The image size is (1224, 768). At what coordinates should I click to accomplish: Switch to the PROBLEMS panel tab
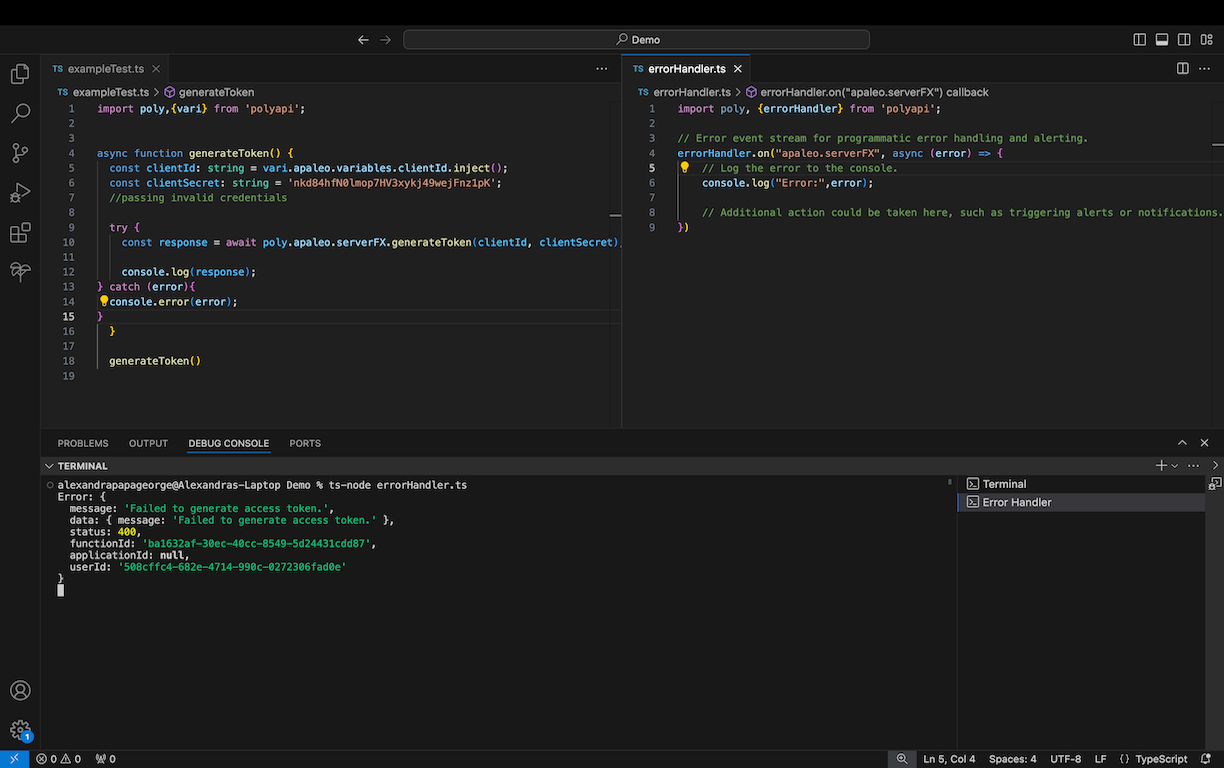[82, 443]
